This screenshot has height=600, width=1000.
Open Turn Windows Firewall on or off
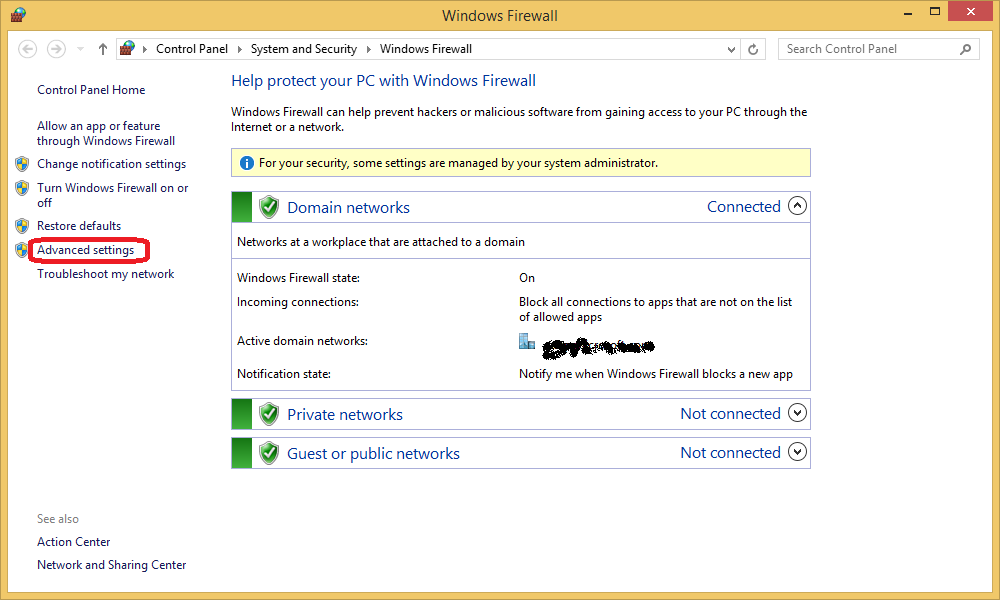pyautogui.click(x=113, y=195)
